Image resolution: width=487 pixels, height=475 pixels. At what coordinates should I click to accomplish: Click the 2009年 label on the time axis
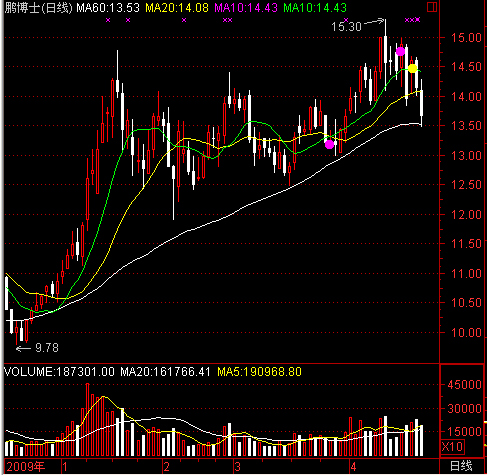point(26,467)
